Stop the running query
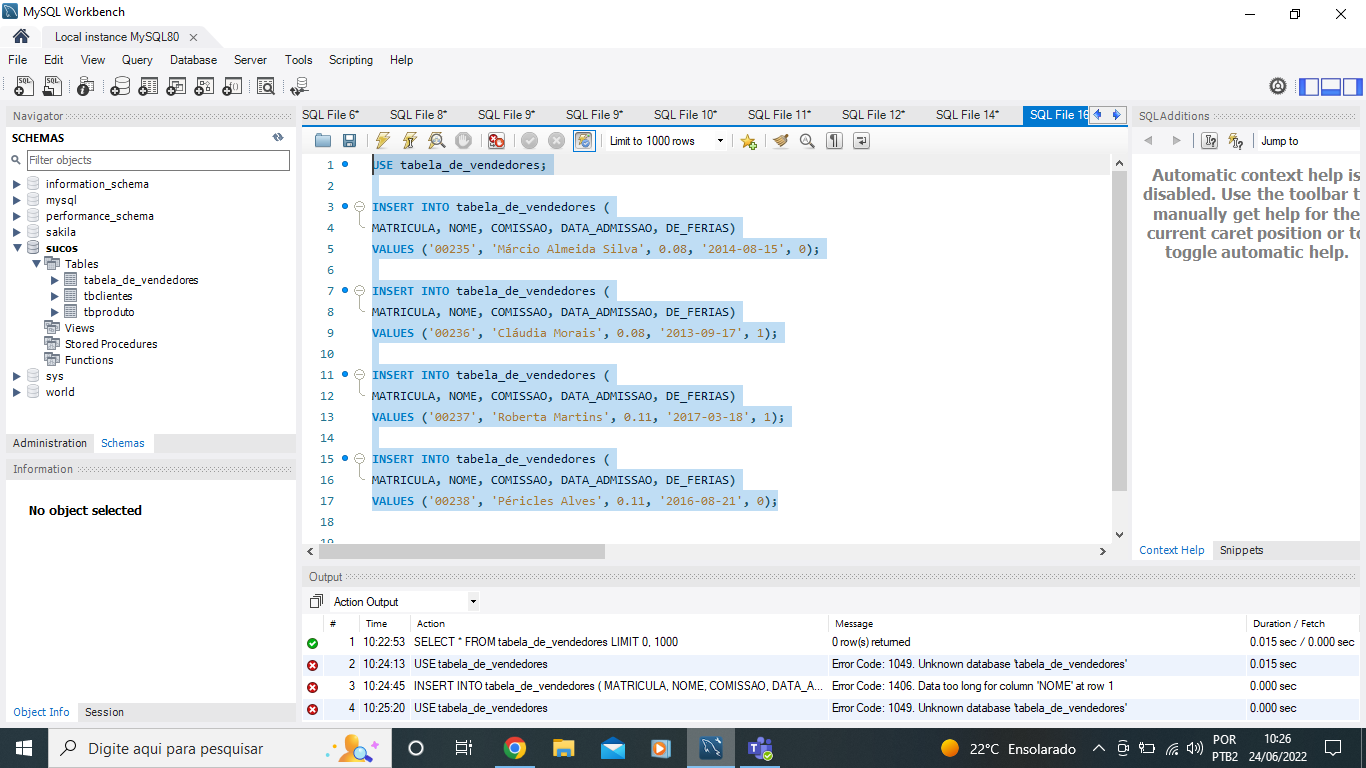1366x768 pixels. 463,141
